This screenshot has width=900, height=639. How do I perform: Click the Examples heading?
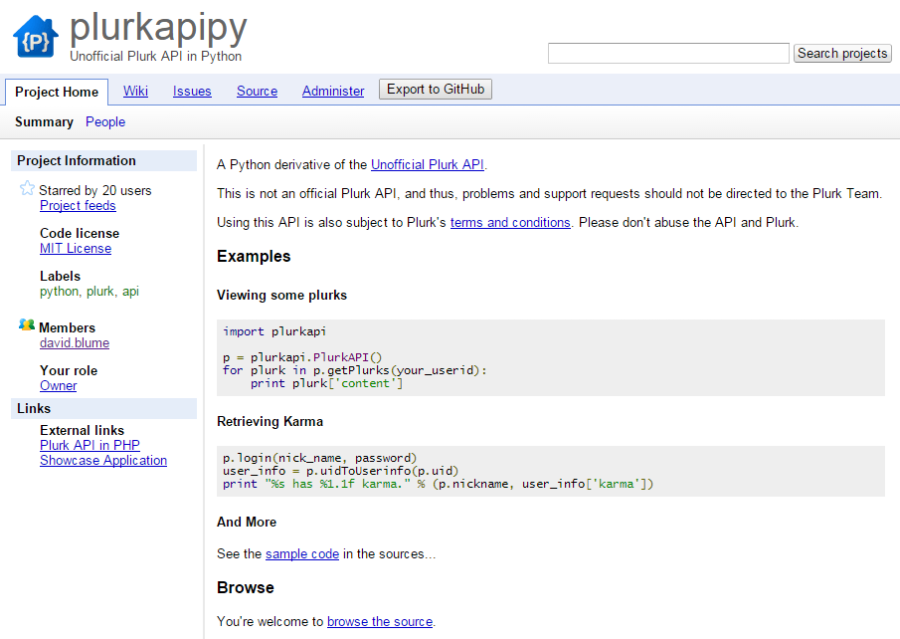pyautogui.click(x=254, y=257)
